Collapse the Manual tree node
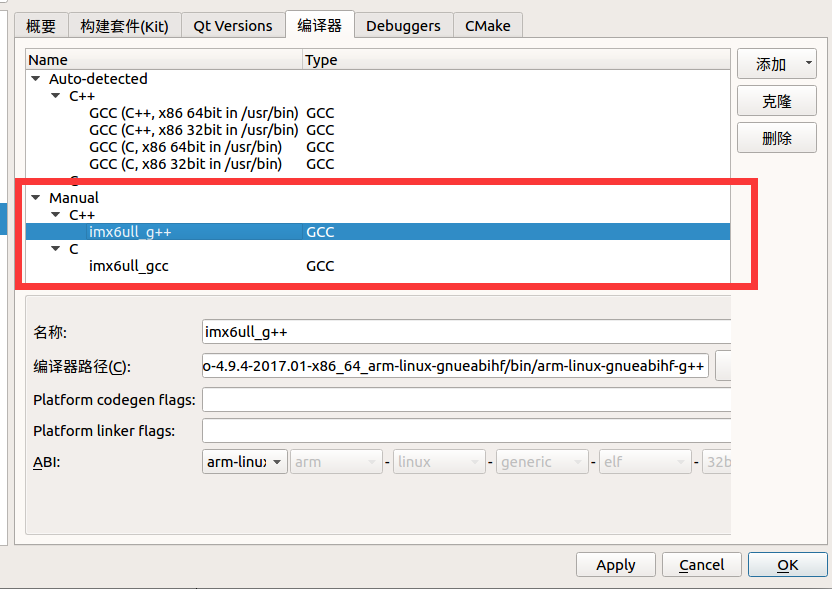The width and height of the screenshot is (832, 589). (x=36, y=197)
